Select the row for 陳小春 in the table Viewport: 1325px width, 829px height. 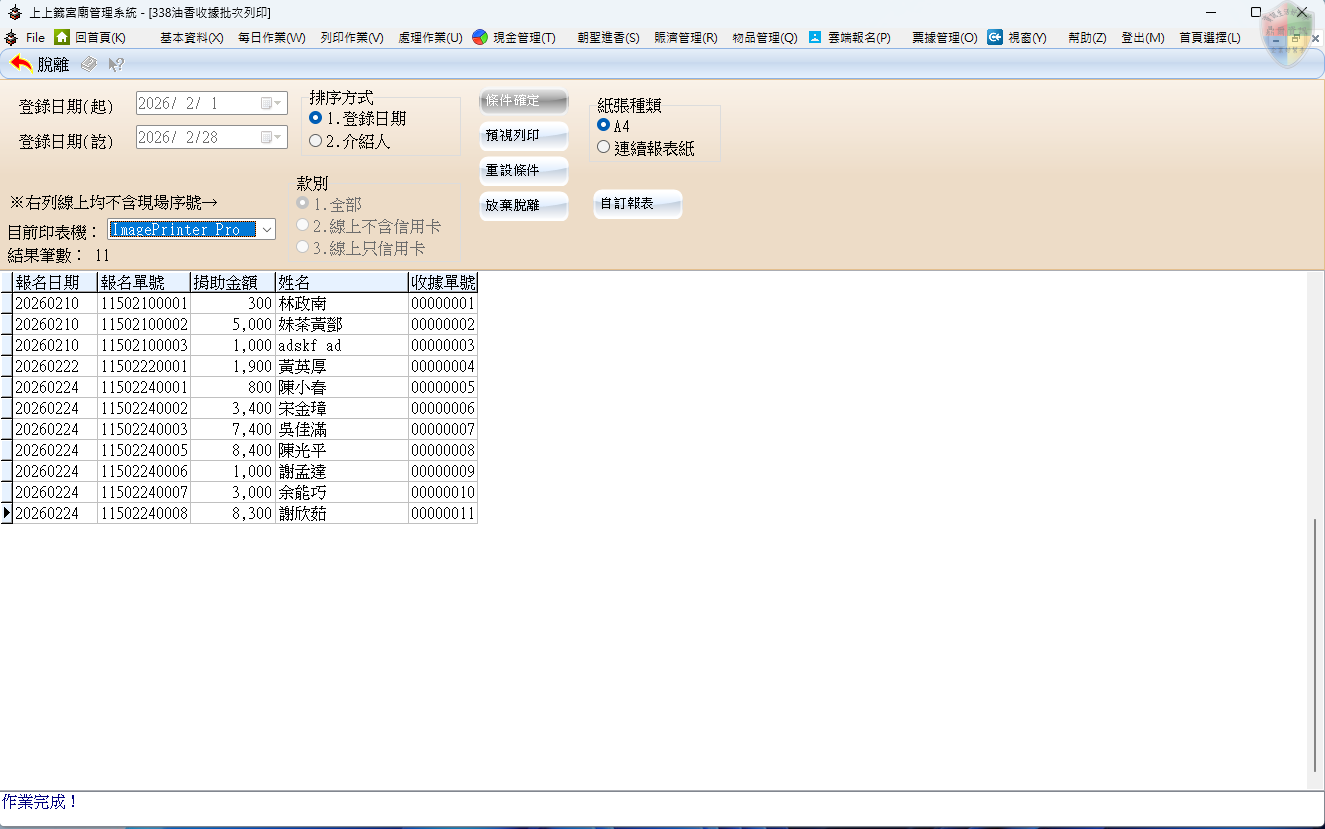click(302, 388)
